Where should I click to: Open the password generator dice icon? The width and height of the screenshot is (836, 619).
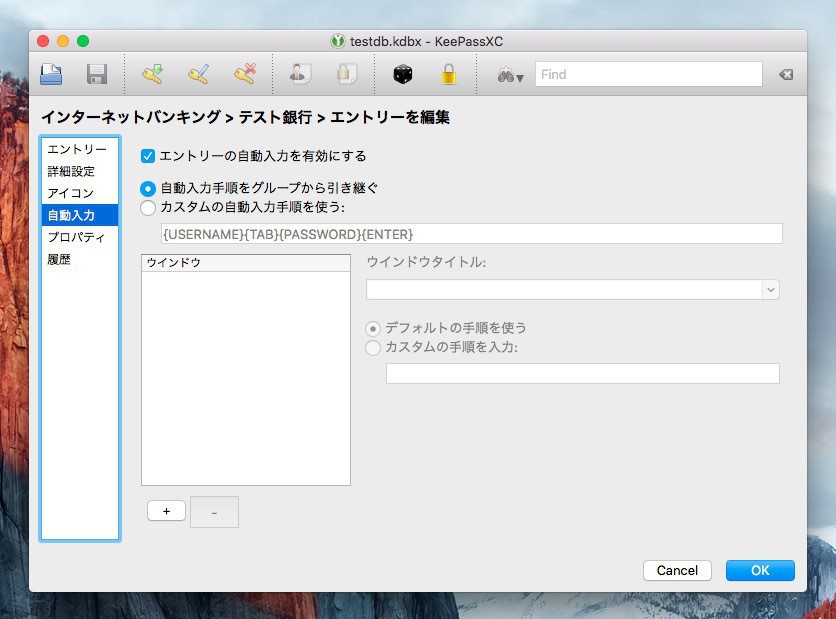tap(402, 74)
